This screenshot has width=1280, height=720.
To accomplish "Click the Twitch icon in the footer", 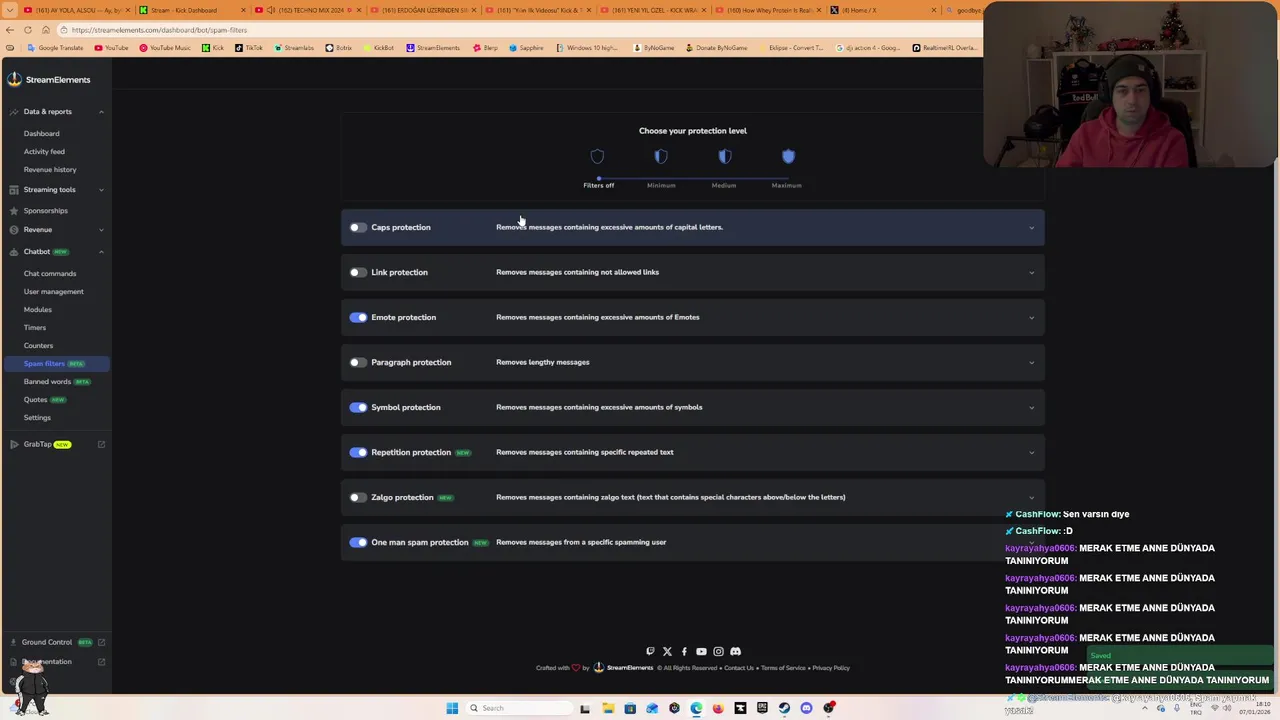I will click(650, 652).
